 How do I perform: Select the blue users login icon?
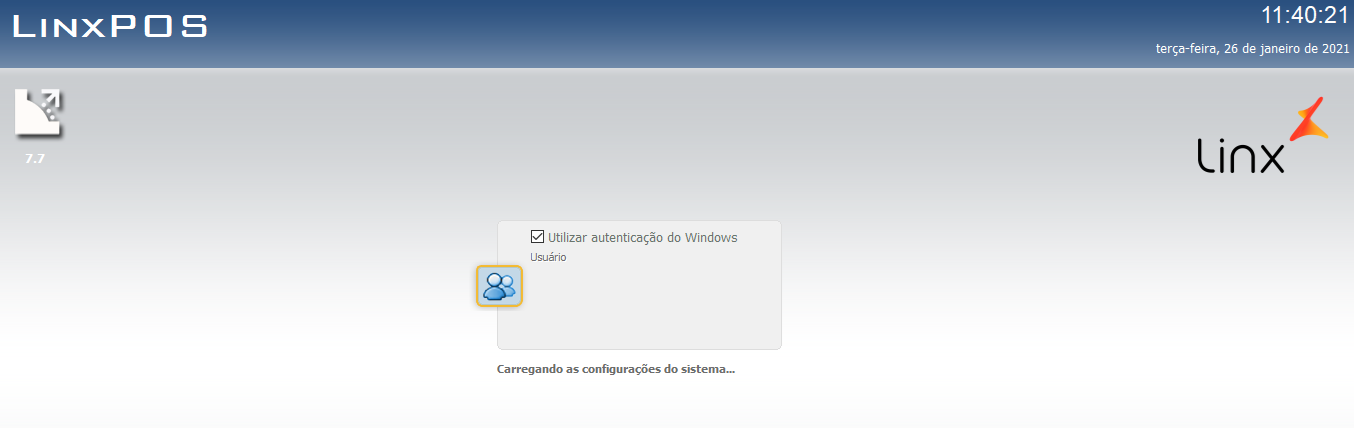coord(499,286)
